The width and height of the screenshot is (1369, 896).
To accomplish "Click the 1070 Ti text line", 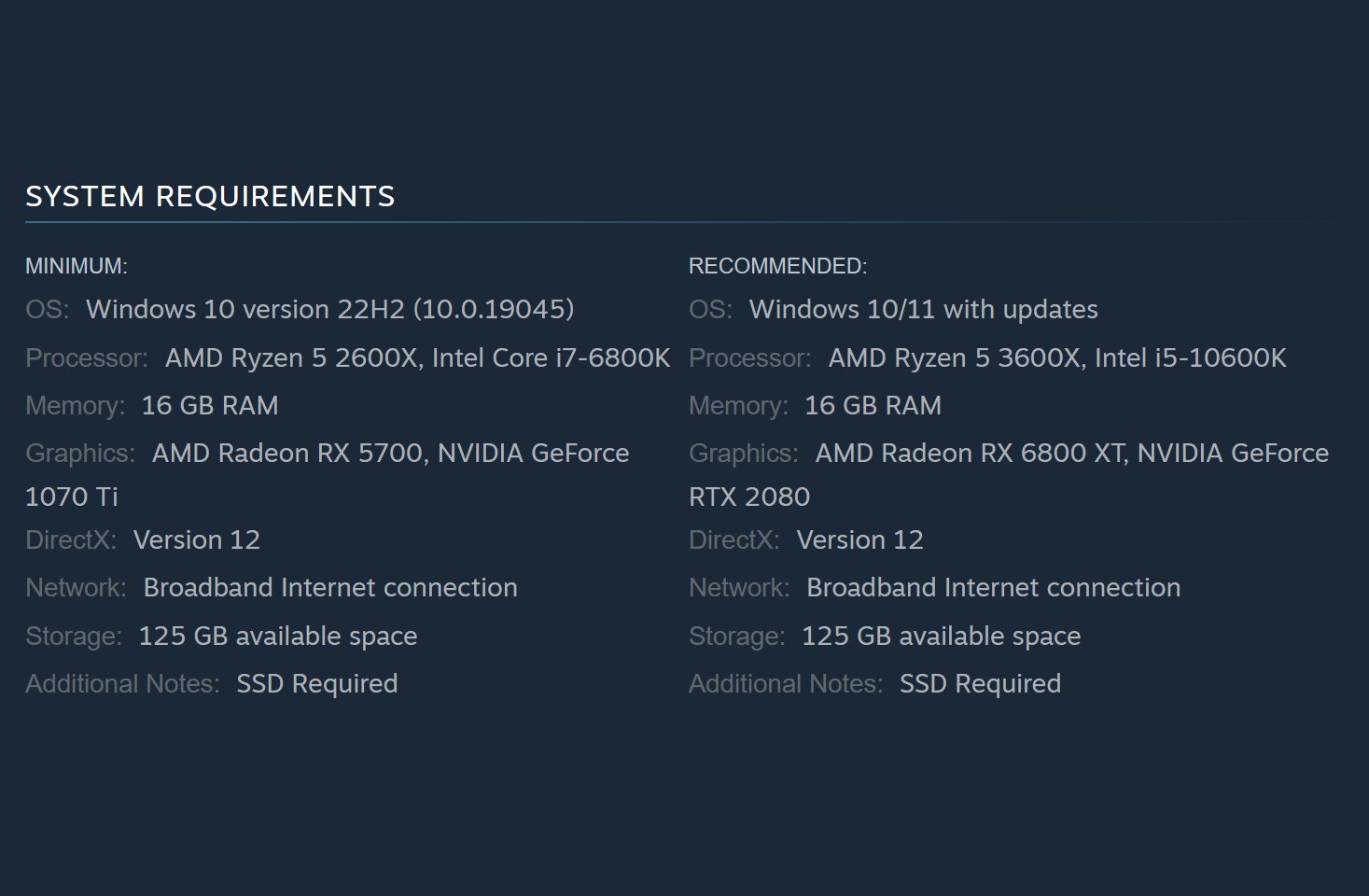I will tap(72, 497).
